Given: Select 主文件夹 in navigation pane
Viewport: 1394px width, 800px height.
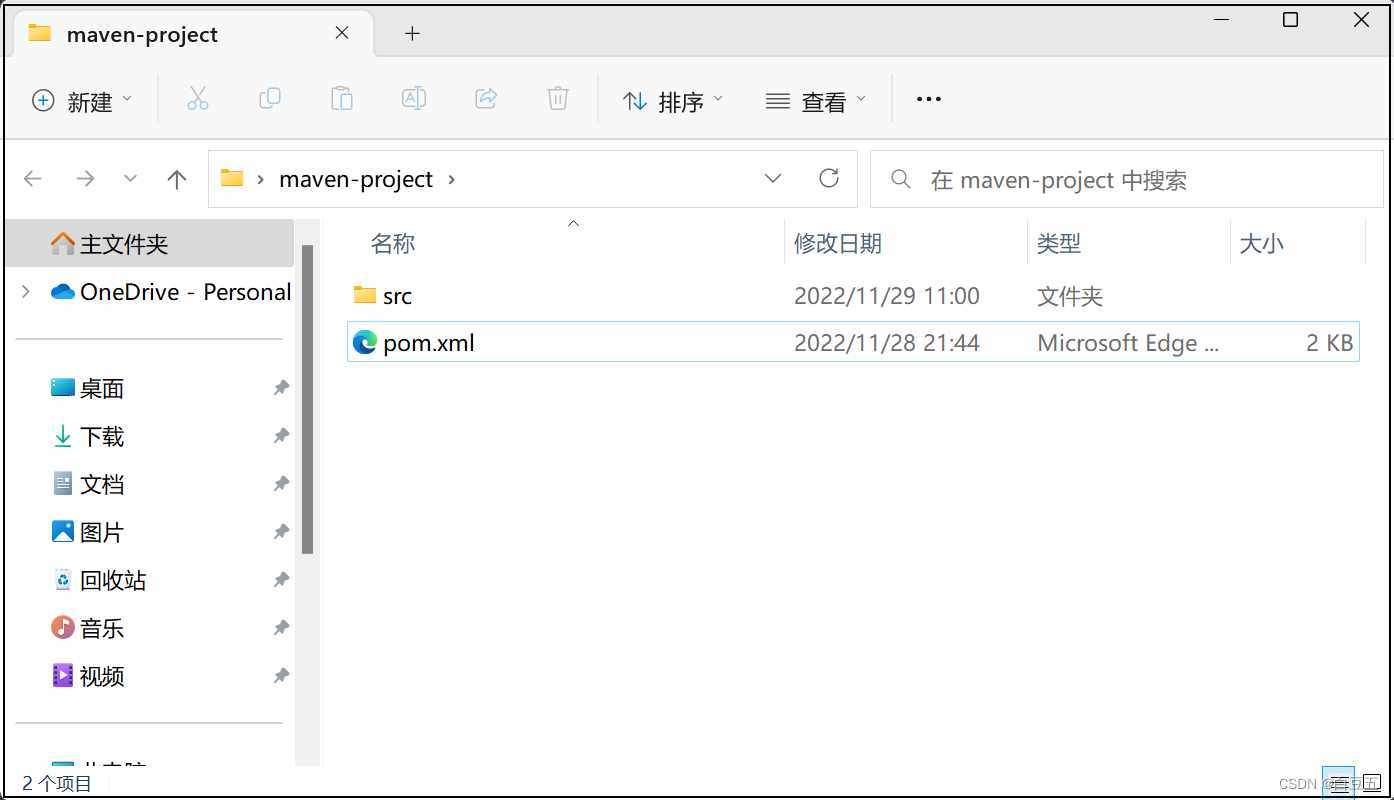Looking at the screenshot, I should (x=149, y=244).
